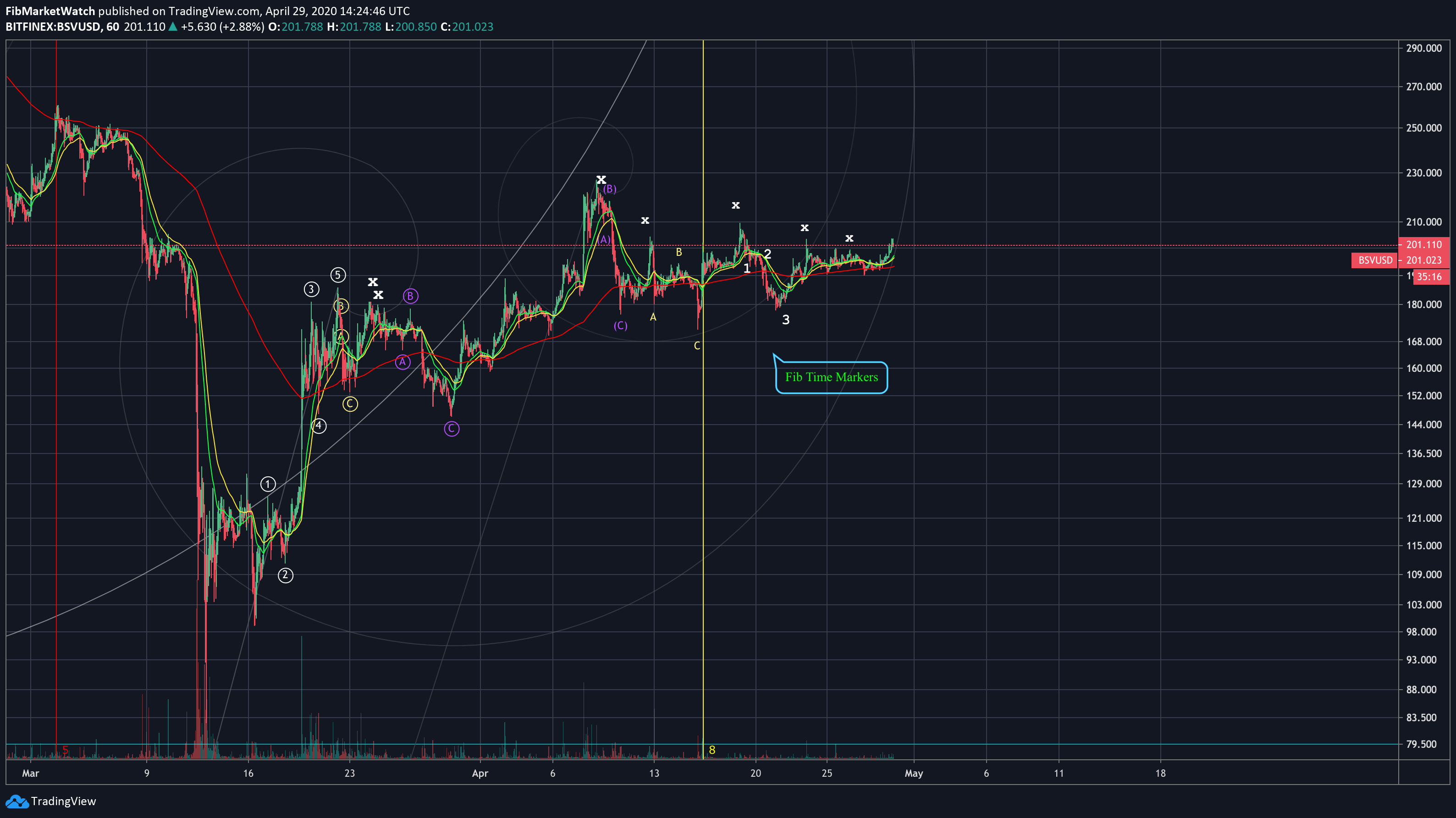The width and height of the screenshot is (1456, 818).
Task: Select the circled white wave 3 label
Action: point(311,289)
